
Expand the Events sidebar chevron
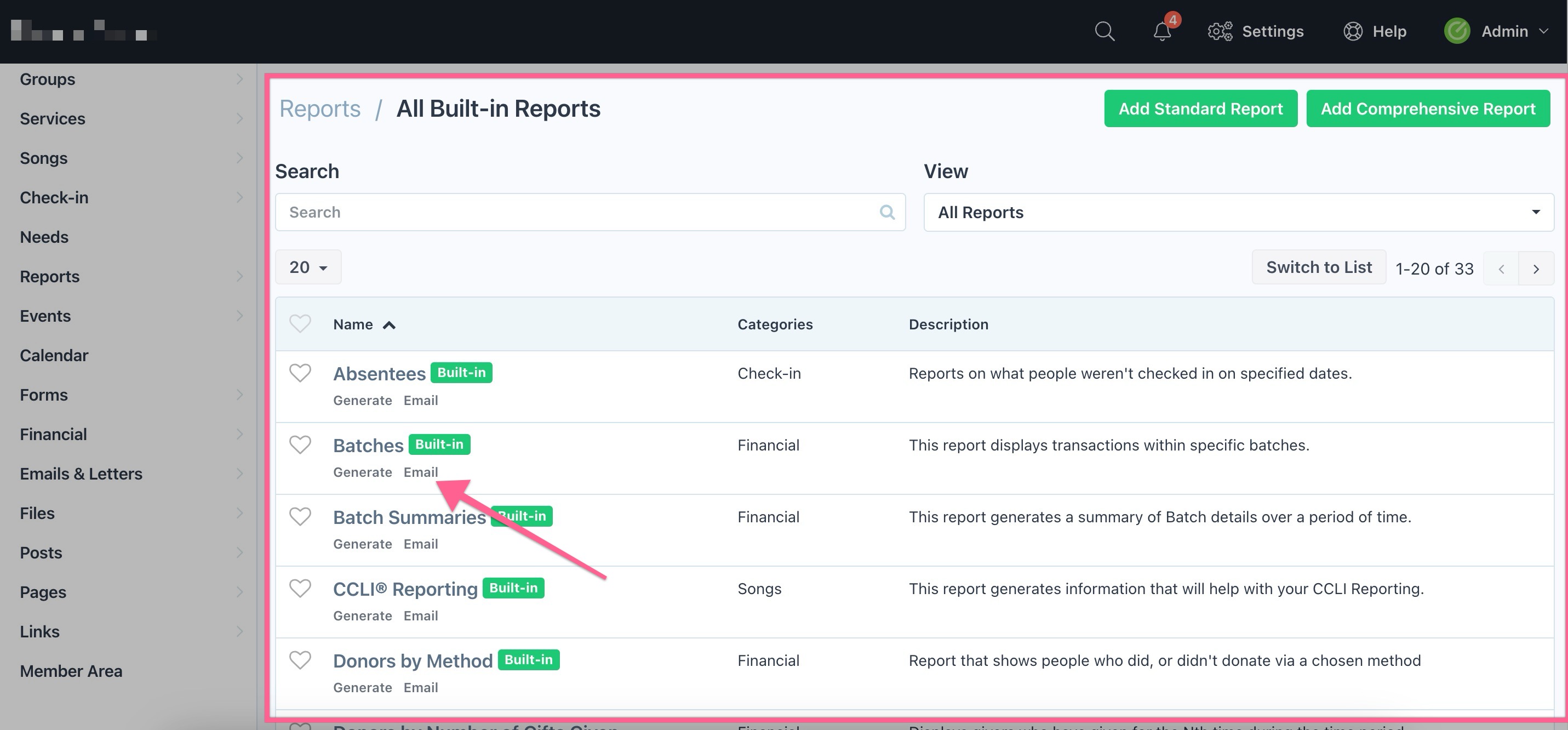pyautogui.click(x=239, y=315)
